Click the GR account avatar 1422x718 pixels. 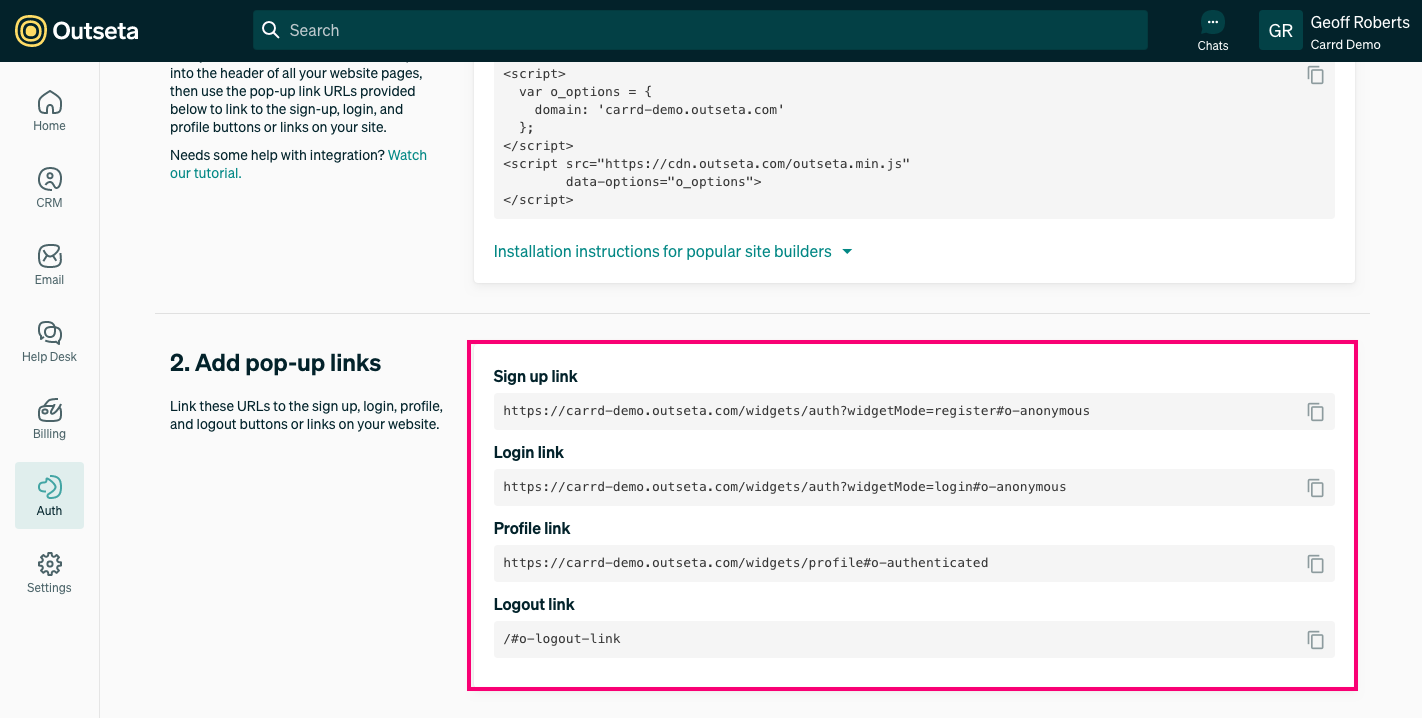click(1281, 30)
